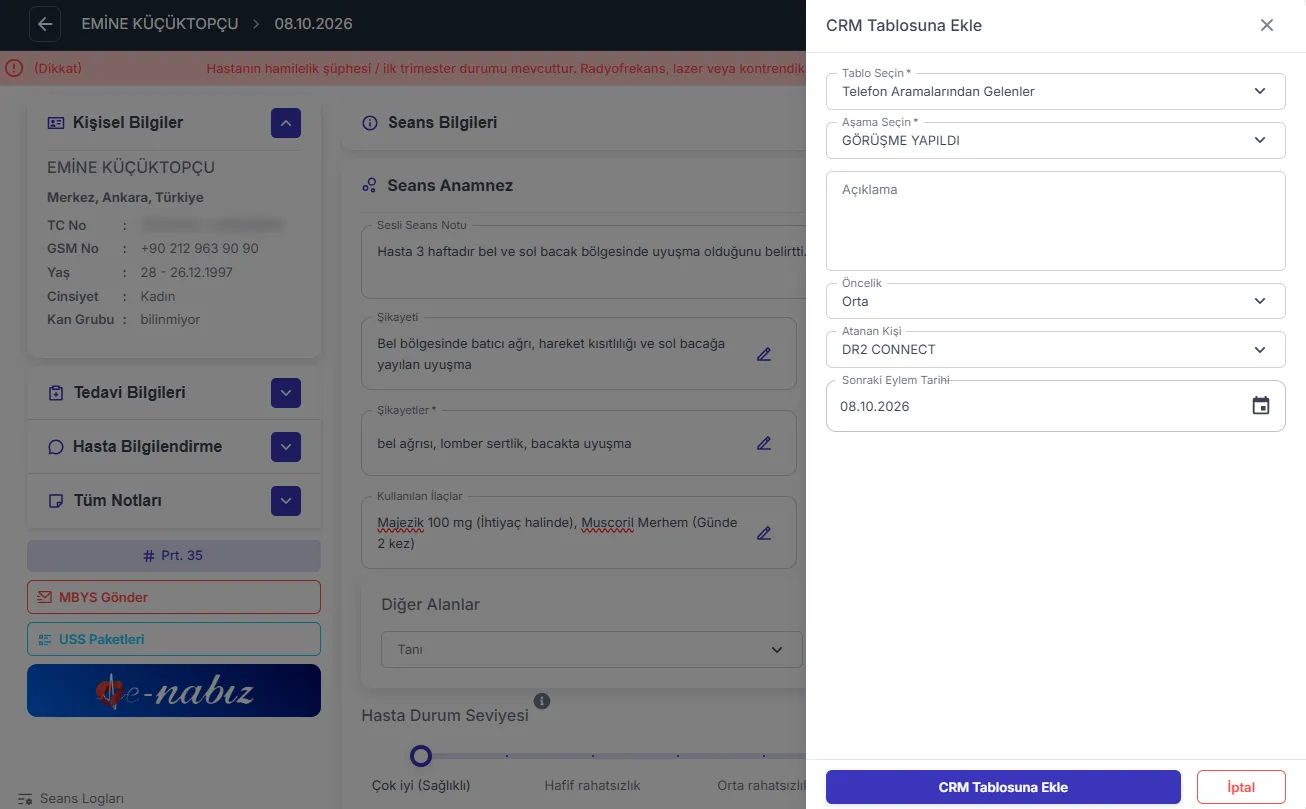Click the Hasta Durum Seviyesi info icon
This screenshot has height=809, width=1306.
(x=542, y=701)
